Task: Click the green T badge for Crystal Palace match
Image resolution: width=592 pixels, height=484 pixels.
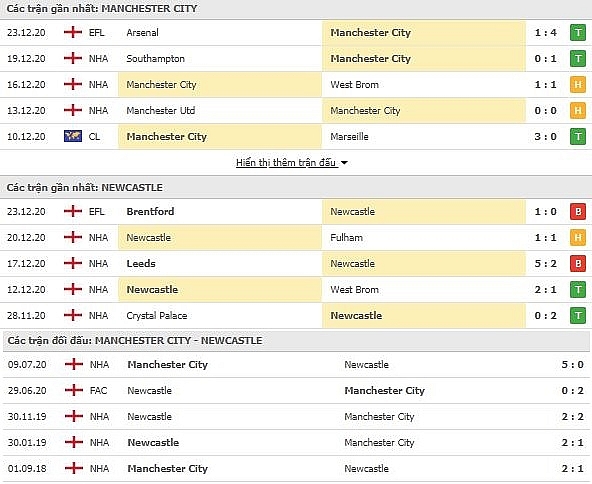Action: click(x=578, y=316)
